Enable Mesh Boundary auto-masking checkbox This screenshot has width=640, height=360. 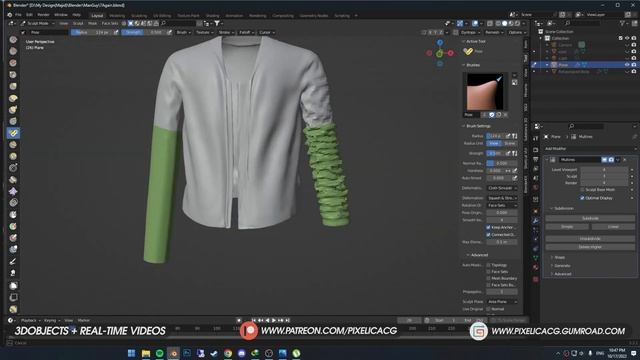click(x=488, y=278)
